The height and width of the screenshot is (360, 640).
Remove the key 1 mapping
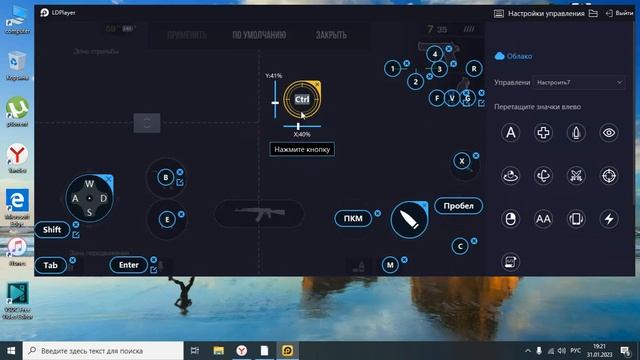[407, 63]
